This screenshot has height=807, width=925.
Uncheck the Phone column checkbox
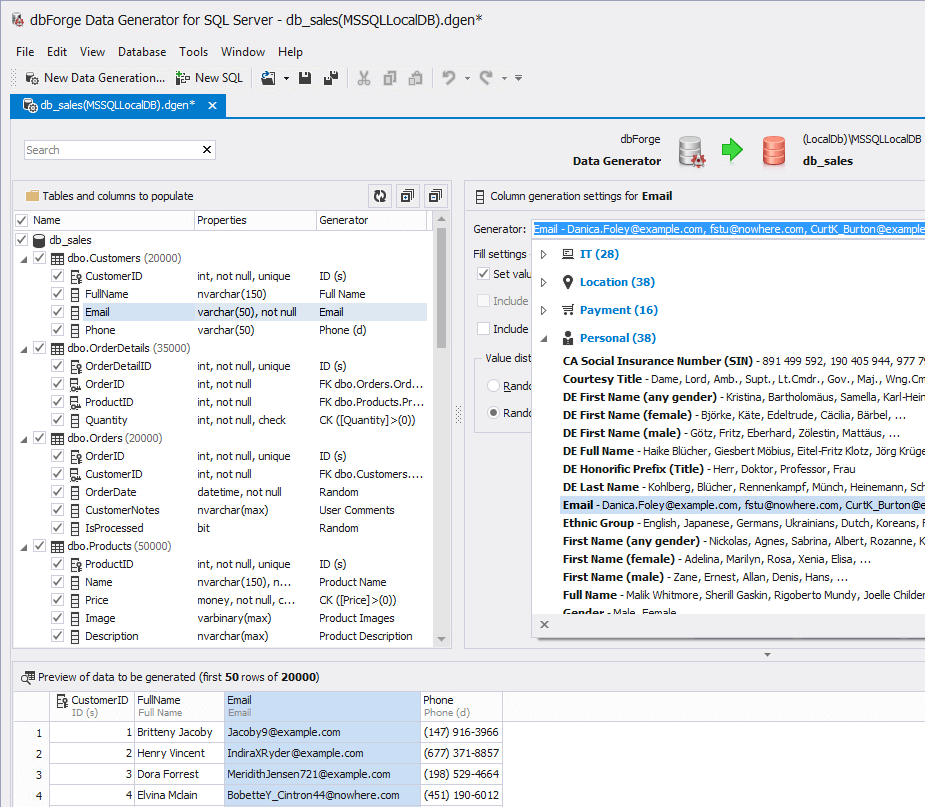[57, 330]
